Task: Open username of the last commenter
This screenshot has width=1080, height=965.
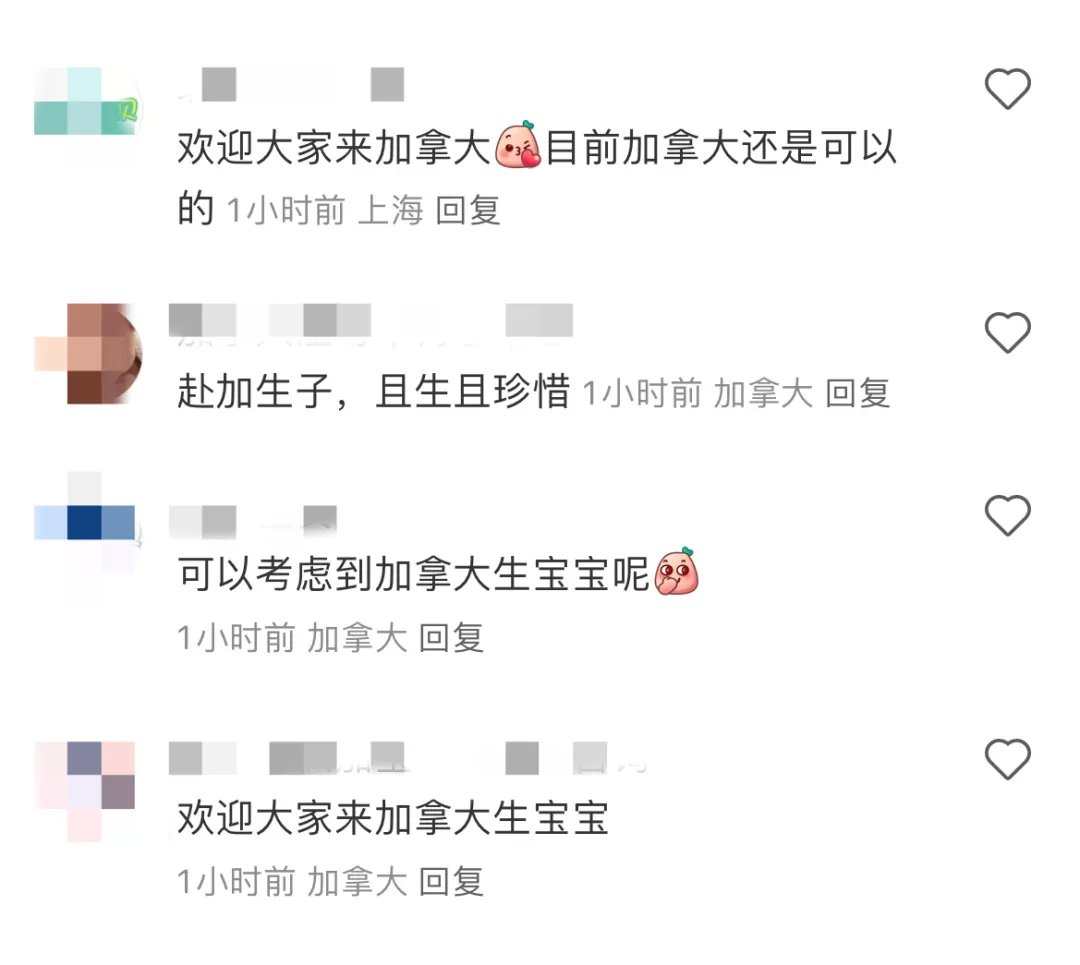Action: (408, 759)
